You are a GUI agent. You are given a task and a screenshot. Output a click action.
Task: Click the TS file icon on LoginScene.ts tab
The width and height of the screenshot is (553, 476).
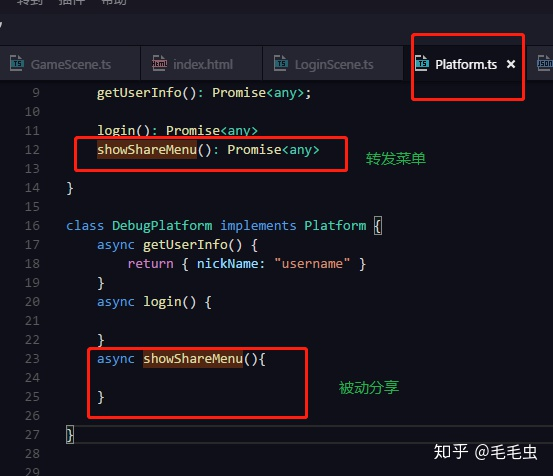click(x=281, y=63)
